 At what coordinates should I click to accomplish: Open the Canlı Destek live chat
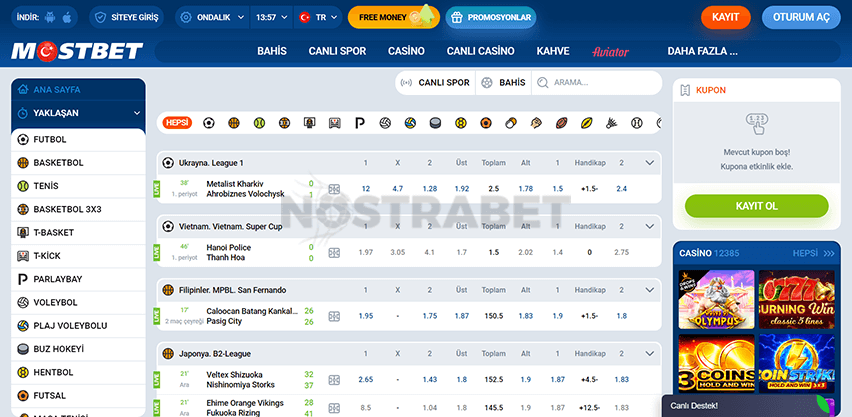[x=756, y=406]
